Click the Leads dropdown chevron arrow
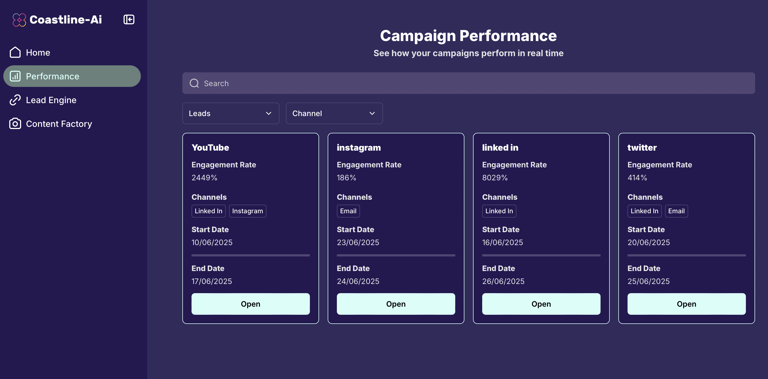The image size is (768, 379). click(268, 113)
